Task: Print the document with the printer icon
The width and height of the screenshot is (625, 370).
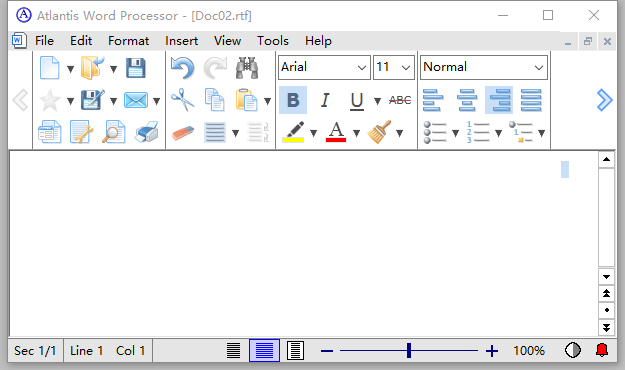Action: tap(146, 132)
